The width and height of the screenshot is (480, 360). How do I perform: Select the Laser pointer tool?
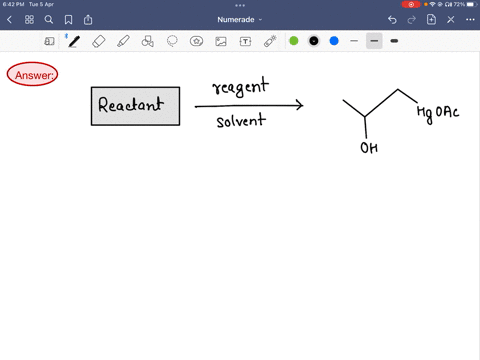(270, 41)
